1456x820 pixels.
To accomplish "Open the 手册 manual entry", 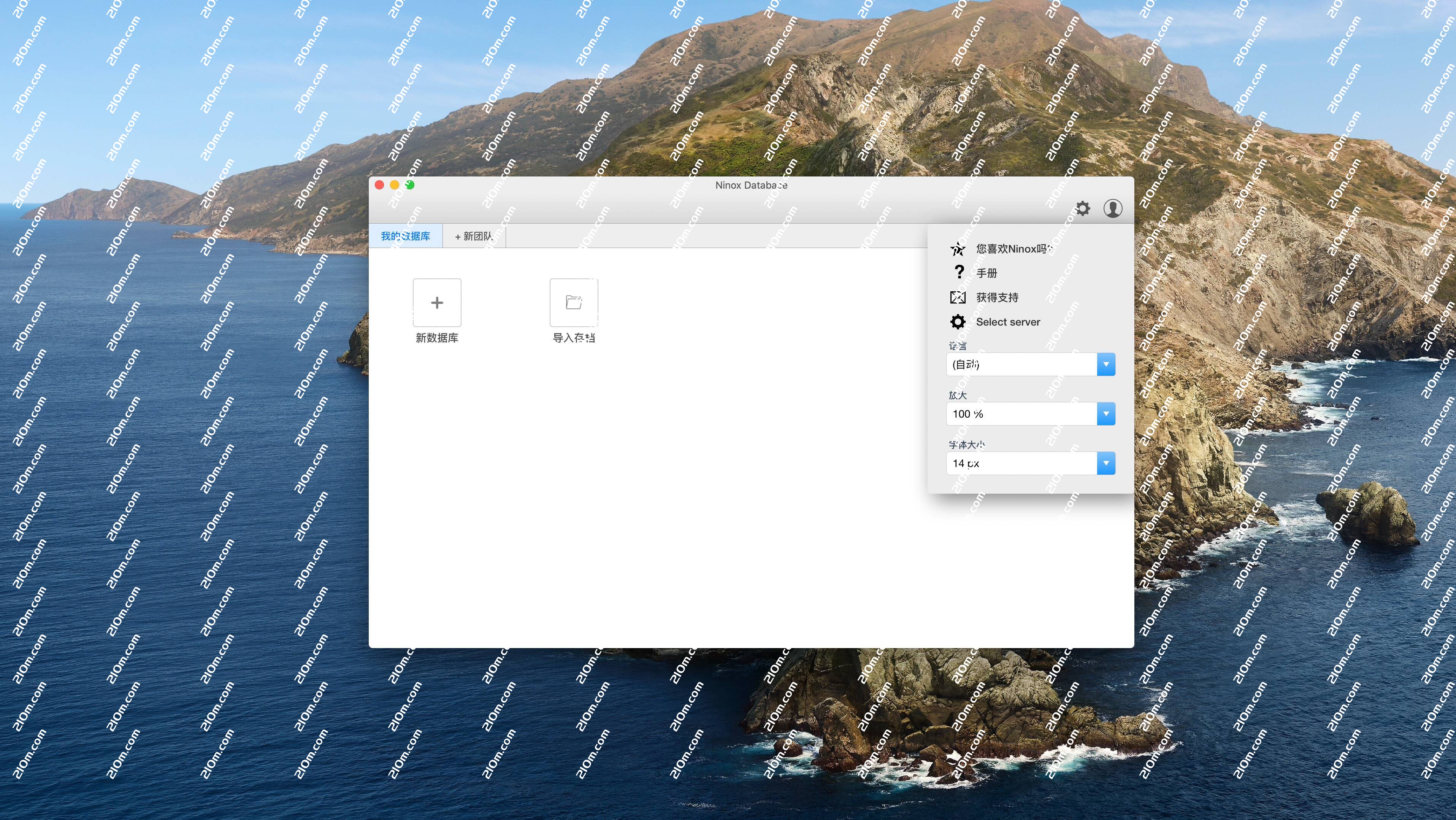I will point(986,273).
